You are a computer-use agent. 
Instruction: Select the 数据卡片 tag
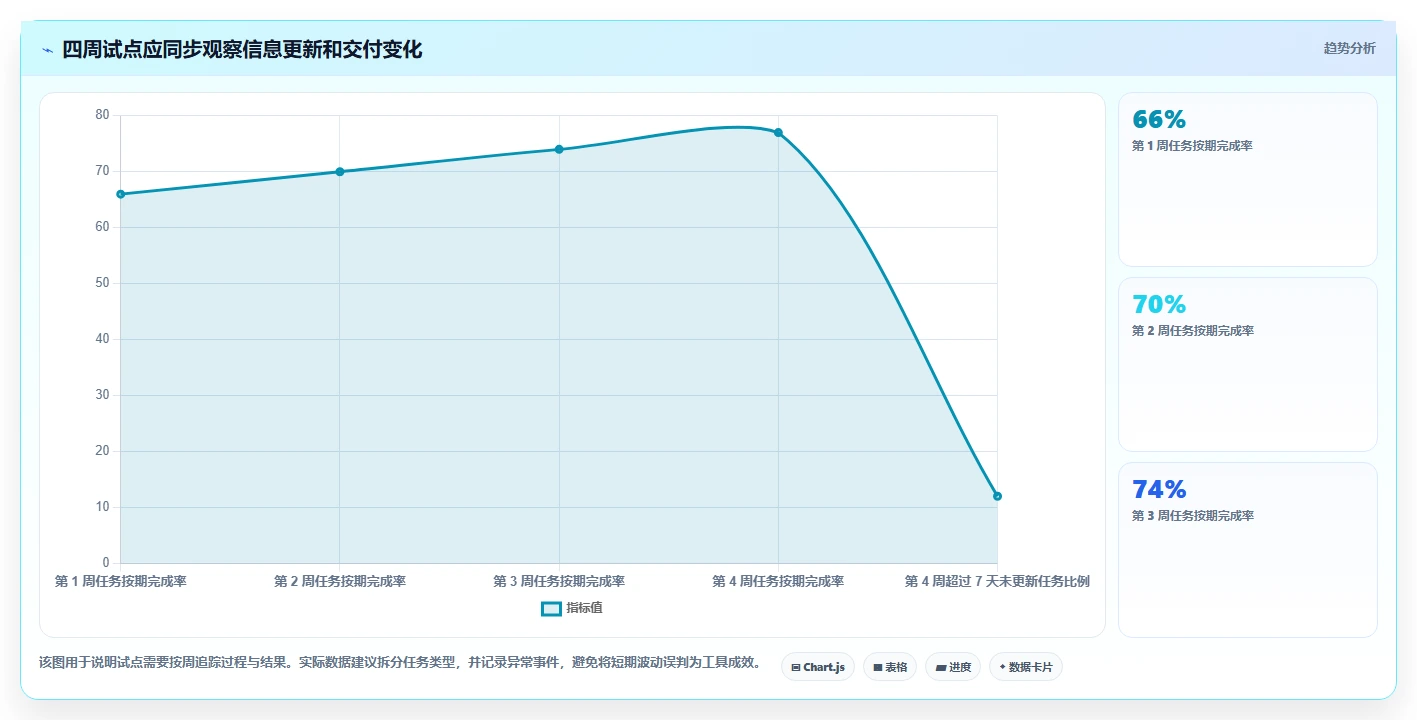pyautogui.click(x=1025, y=667)
